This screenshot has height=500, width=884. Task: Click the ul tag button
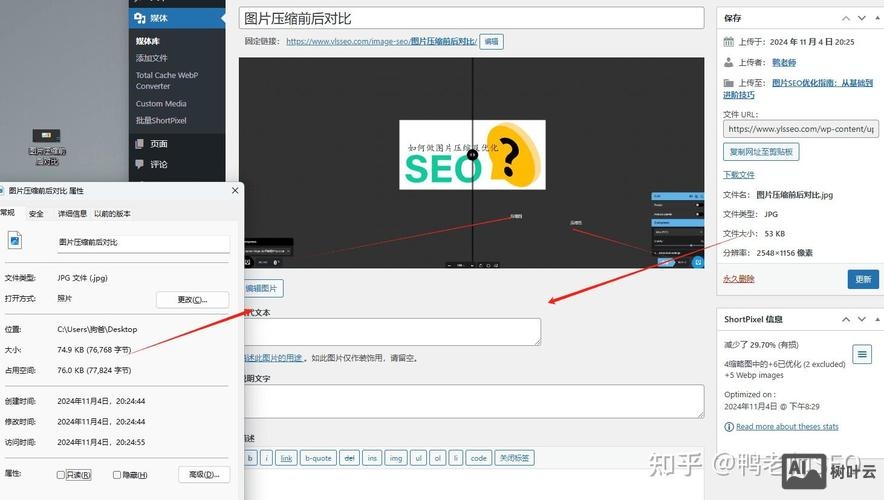(418, 458)
